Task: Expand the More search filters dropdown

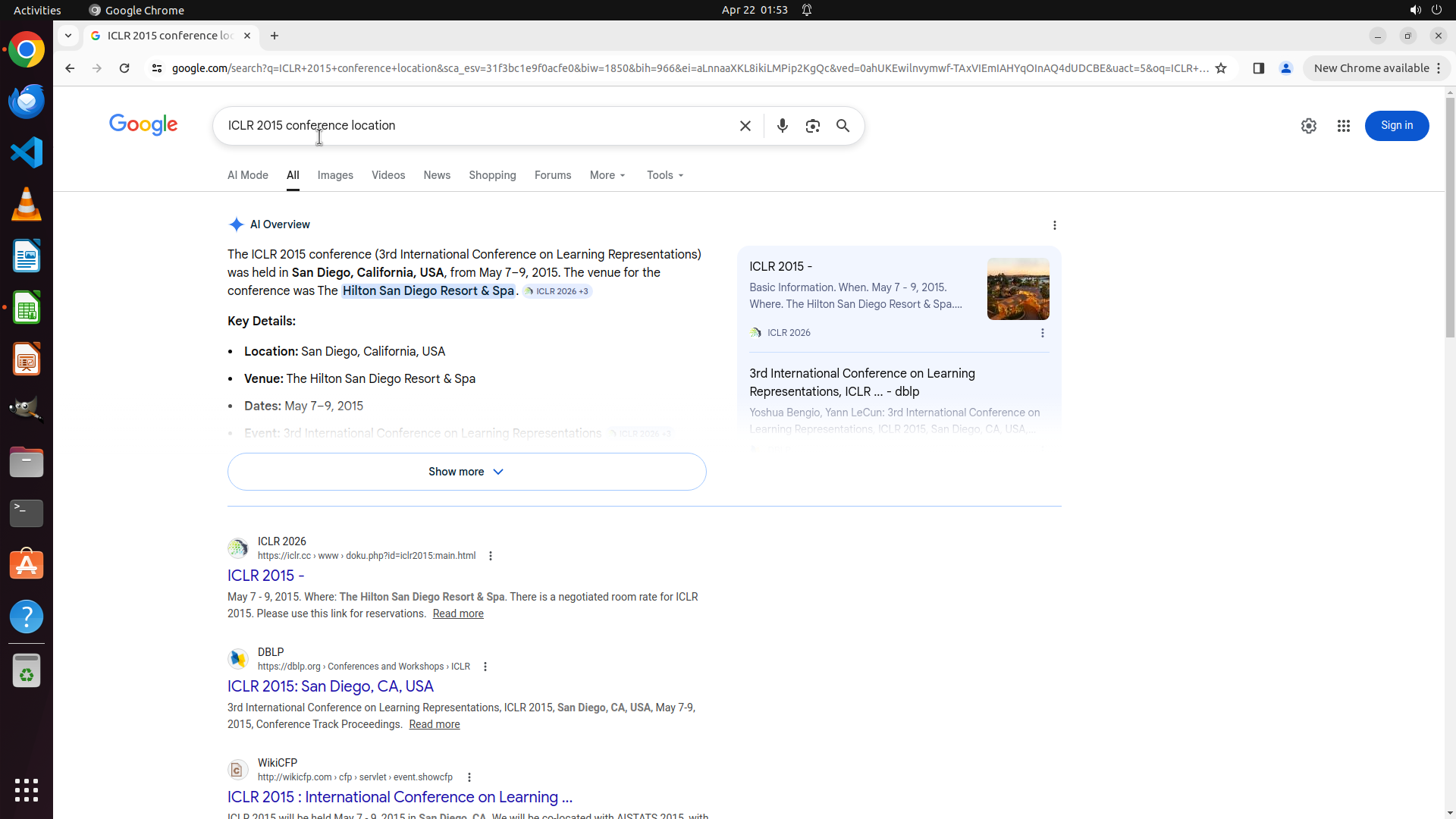Action: [x=607, y=175]
